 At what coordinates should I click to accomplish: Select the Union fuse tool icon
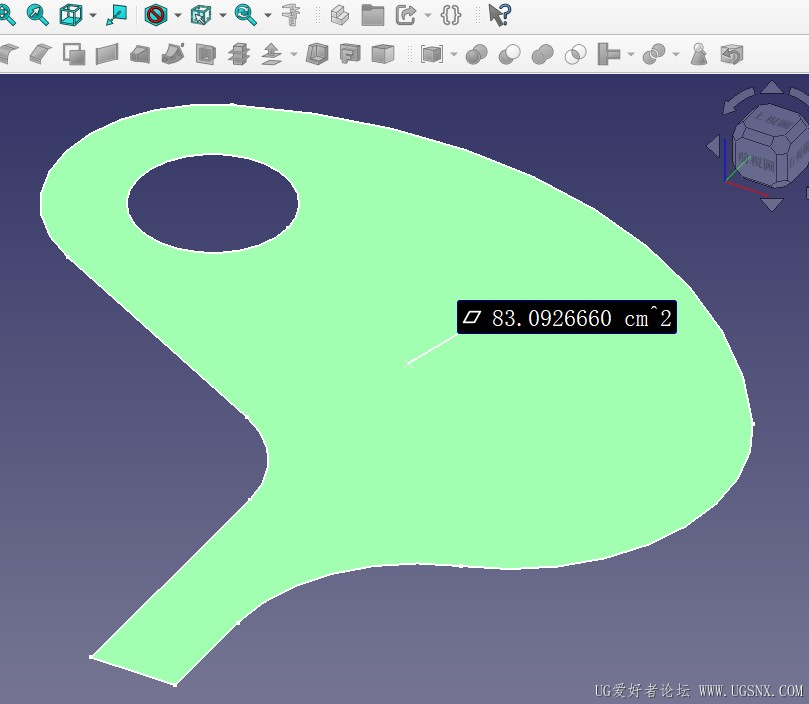click(543, 54)
